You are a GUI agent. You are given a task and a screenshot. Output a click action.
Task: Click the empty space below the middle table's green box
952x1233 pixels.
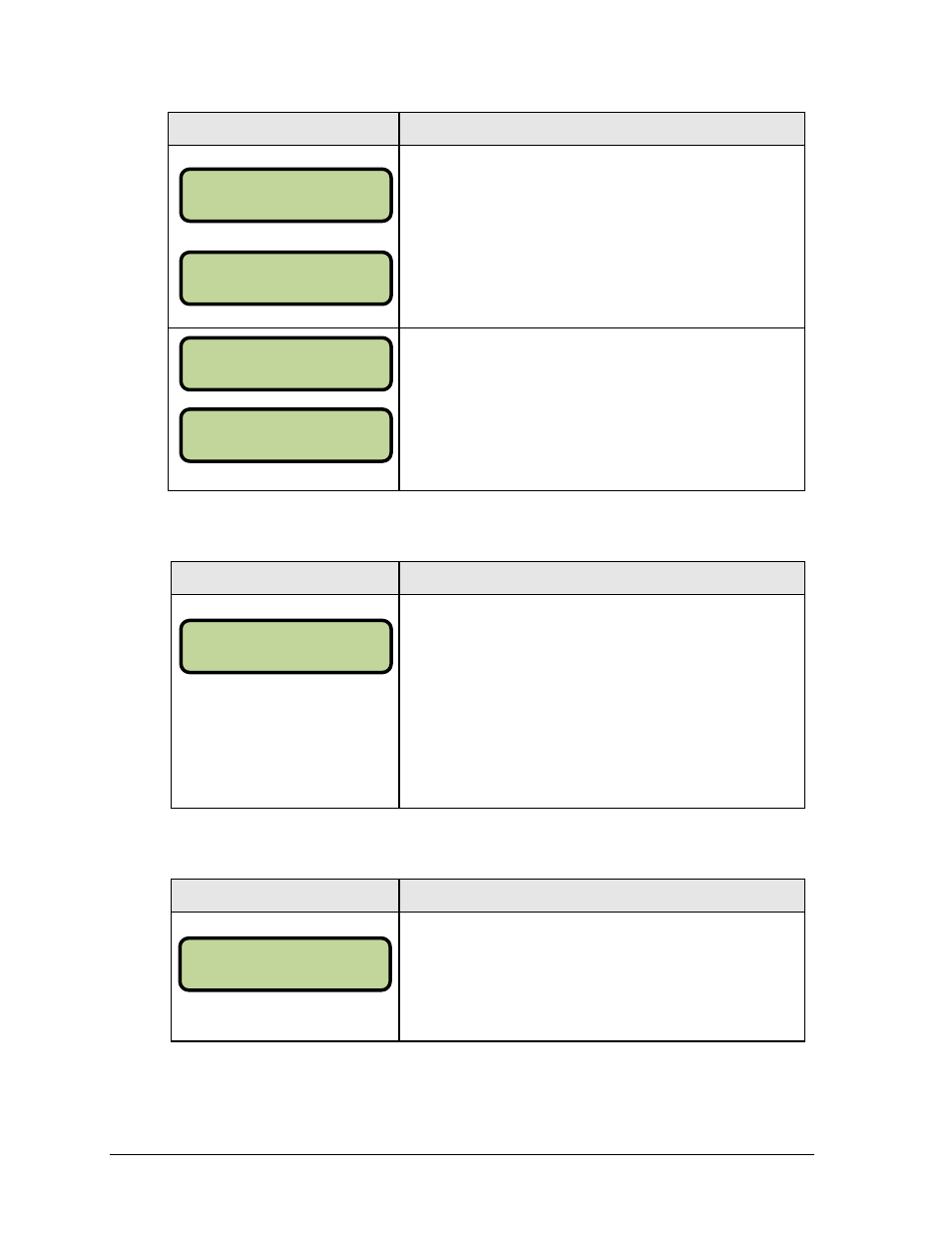pos(284,741)
